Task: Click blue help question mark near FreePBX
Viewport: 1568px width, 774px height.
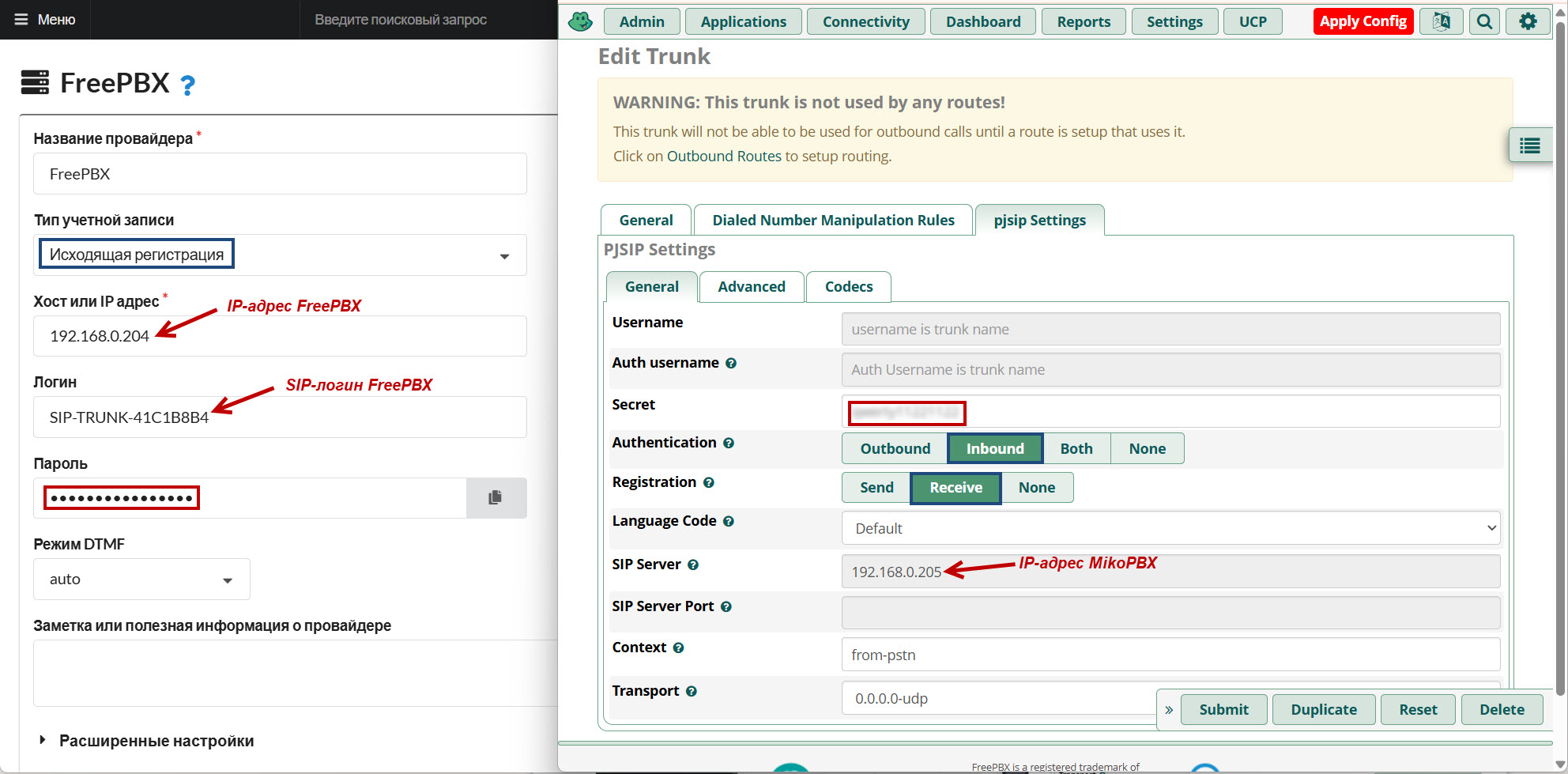Action: pos(187,85)
